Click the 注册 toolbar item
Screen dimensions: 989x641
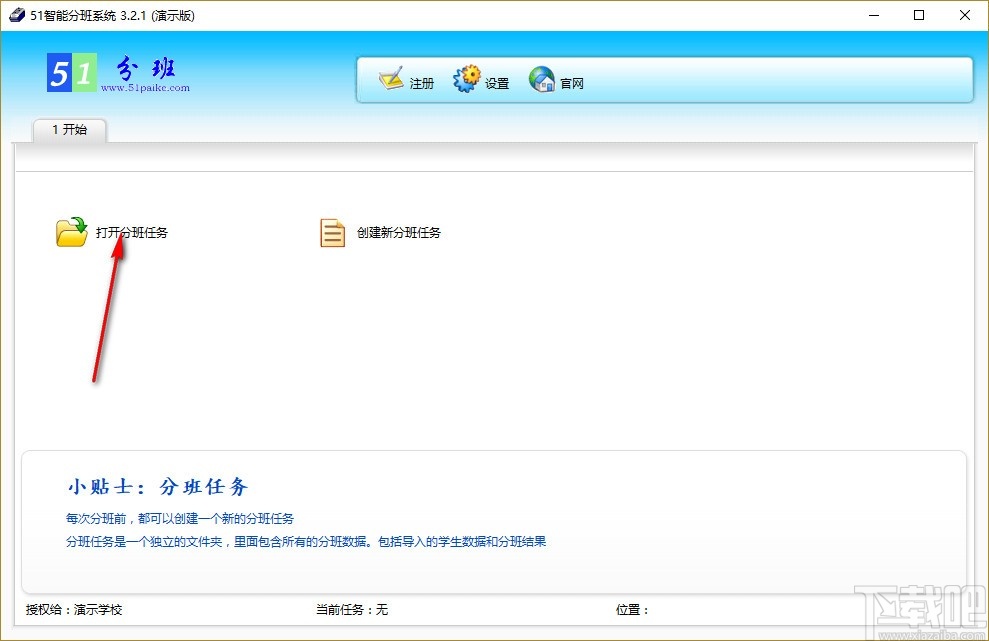pyautogui.click(x=420, y=84)
